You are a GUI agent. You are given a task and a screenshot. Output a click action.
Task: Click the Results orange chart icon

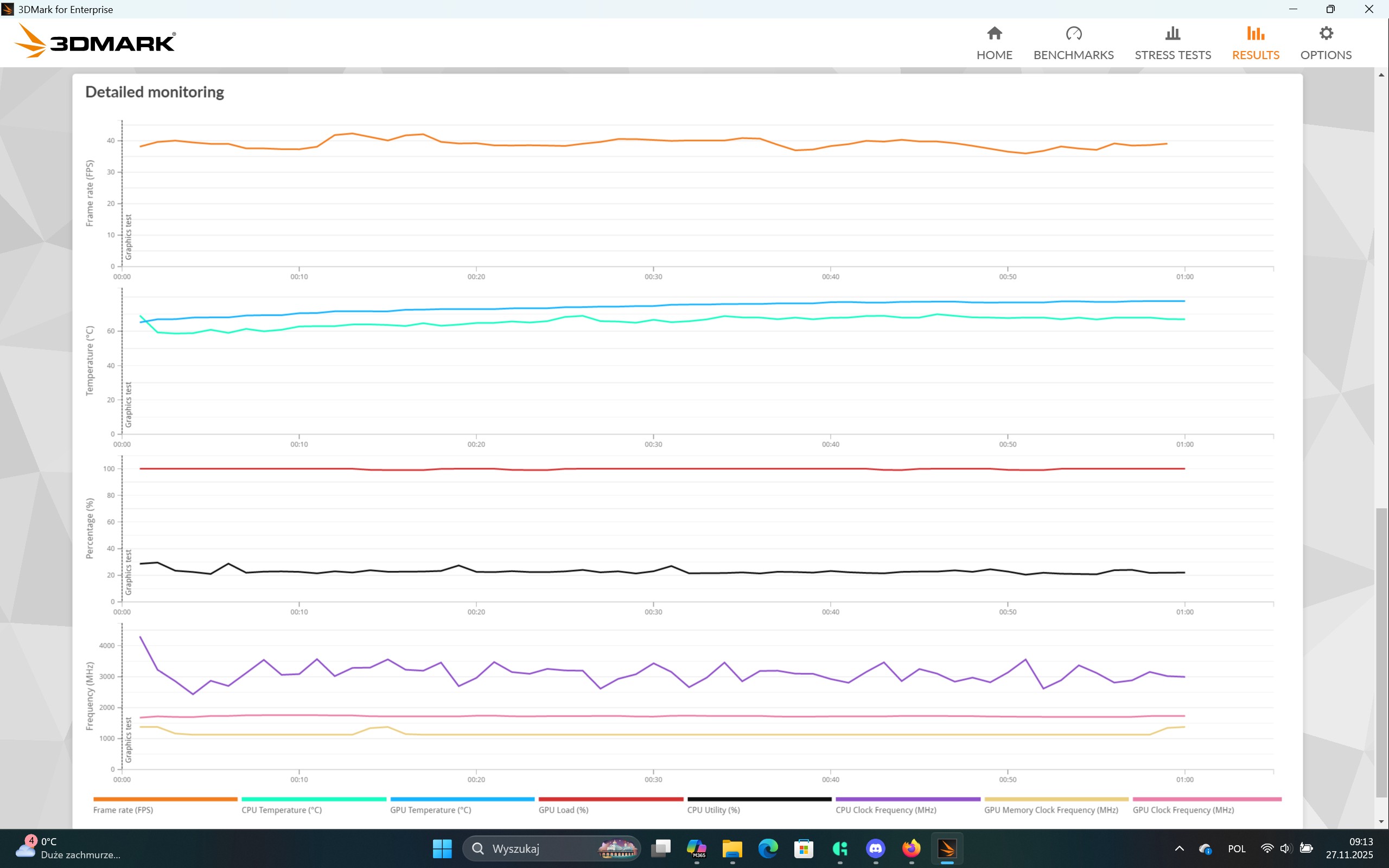coord(1256,33)
